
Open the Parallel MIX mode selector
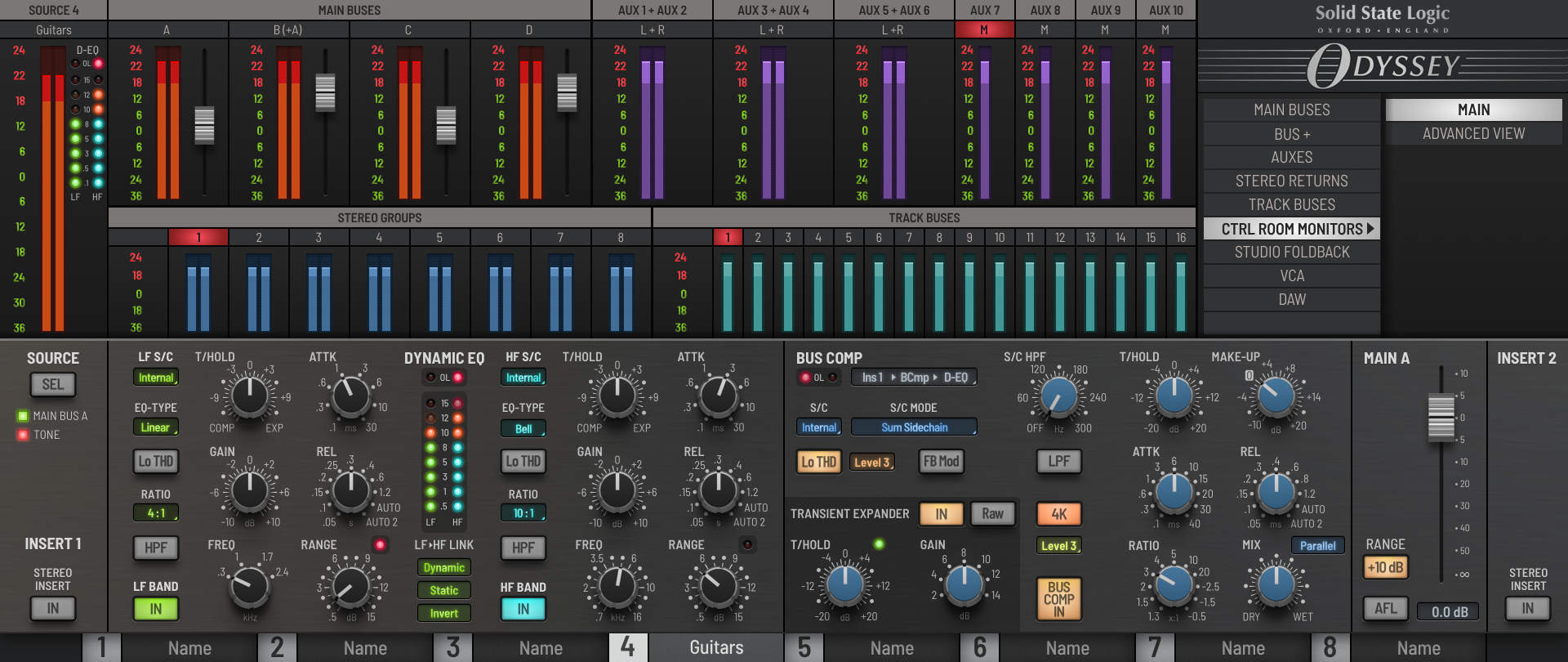pos(1318,546)
